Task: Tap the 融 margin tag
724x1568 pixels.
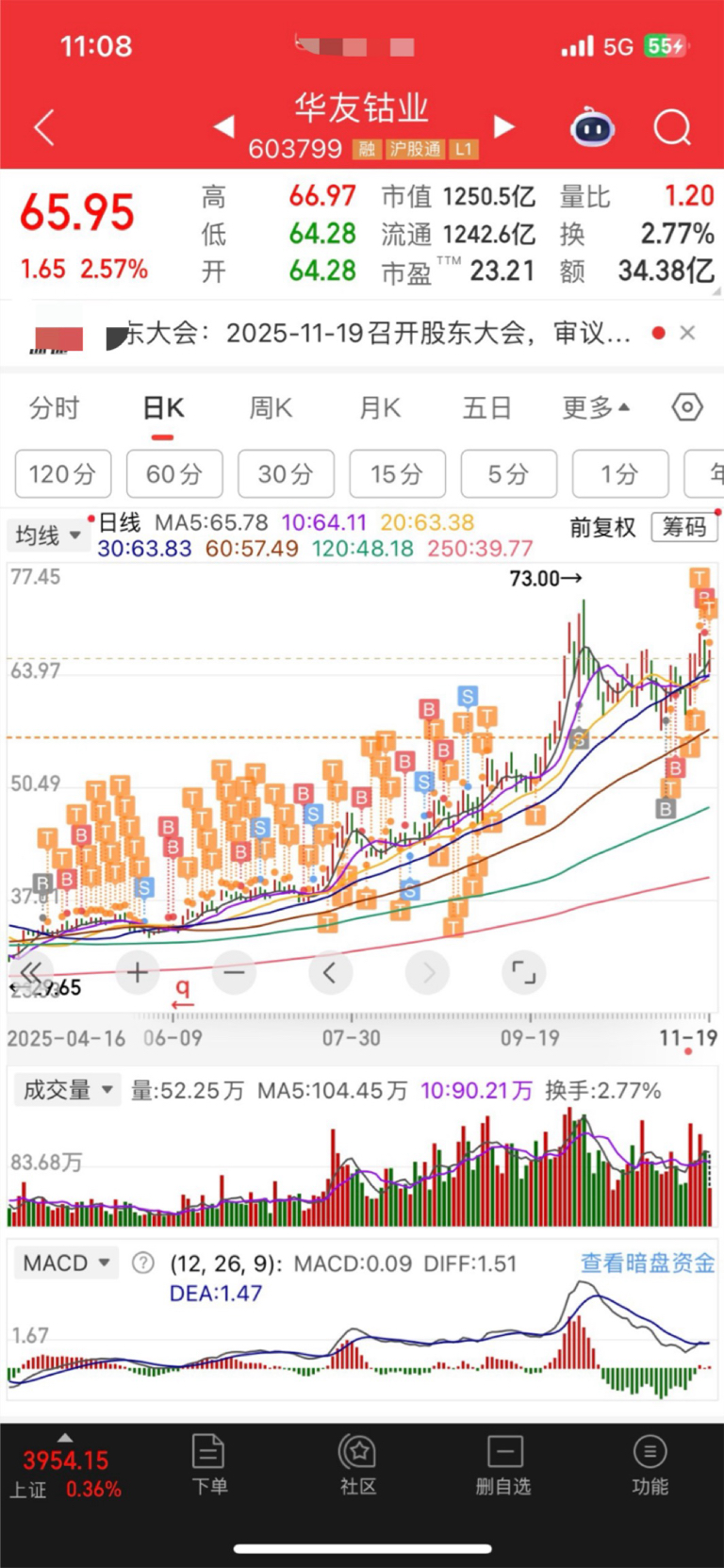Action: [x=367, y=149]
